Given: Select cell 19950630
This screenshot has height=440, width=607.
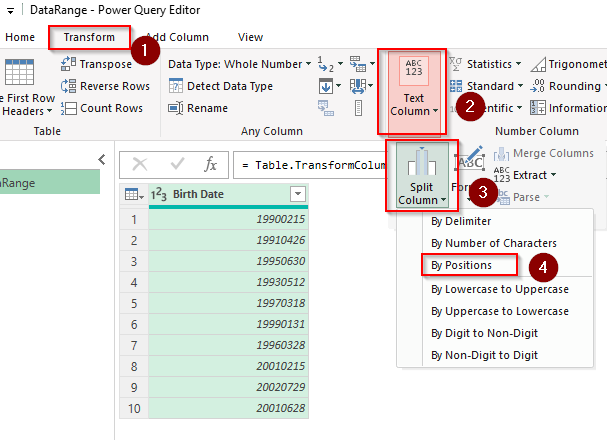Looking at the screenshot, I should click(228, 261).
